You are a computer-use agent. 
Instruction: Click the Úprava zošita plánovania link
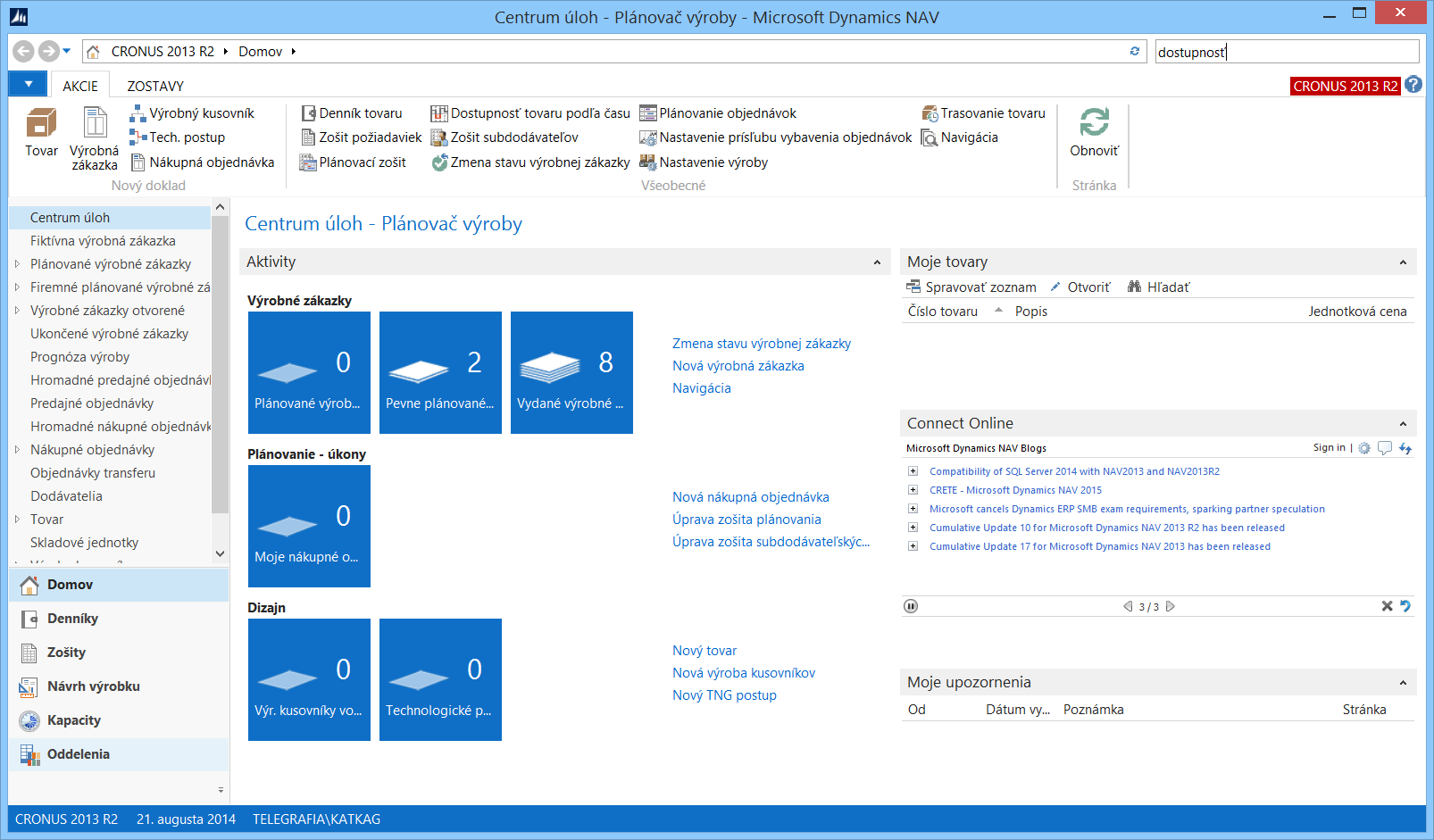point(746,520)
